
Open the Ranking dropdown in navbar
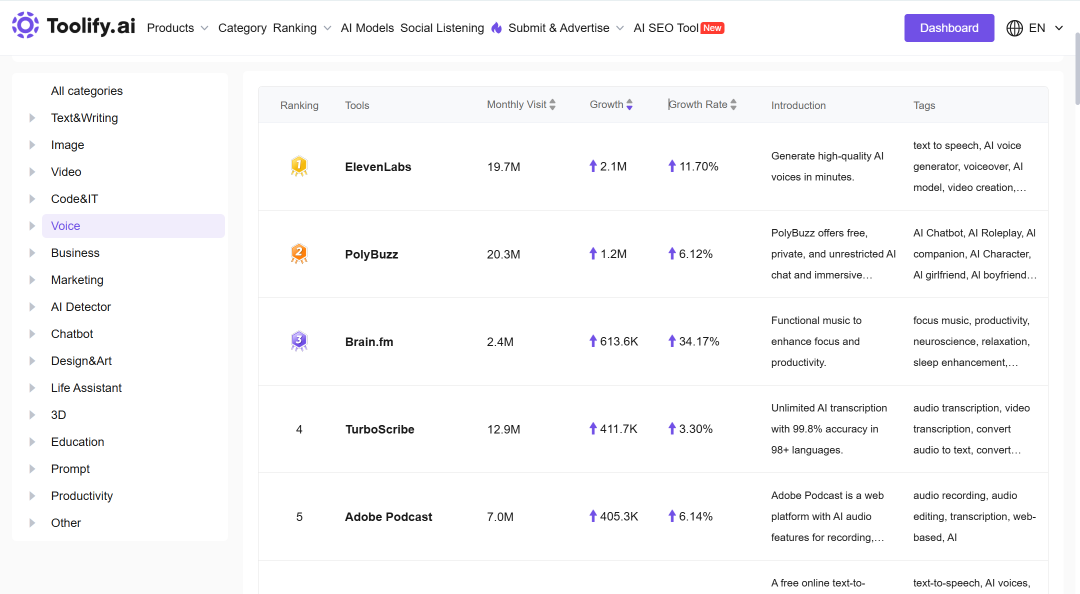point(302,28)
